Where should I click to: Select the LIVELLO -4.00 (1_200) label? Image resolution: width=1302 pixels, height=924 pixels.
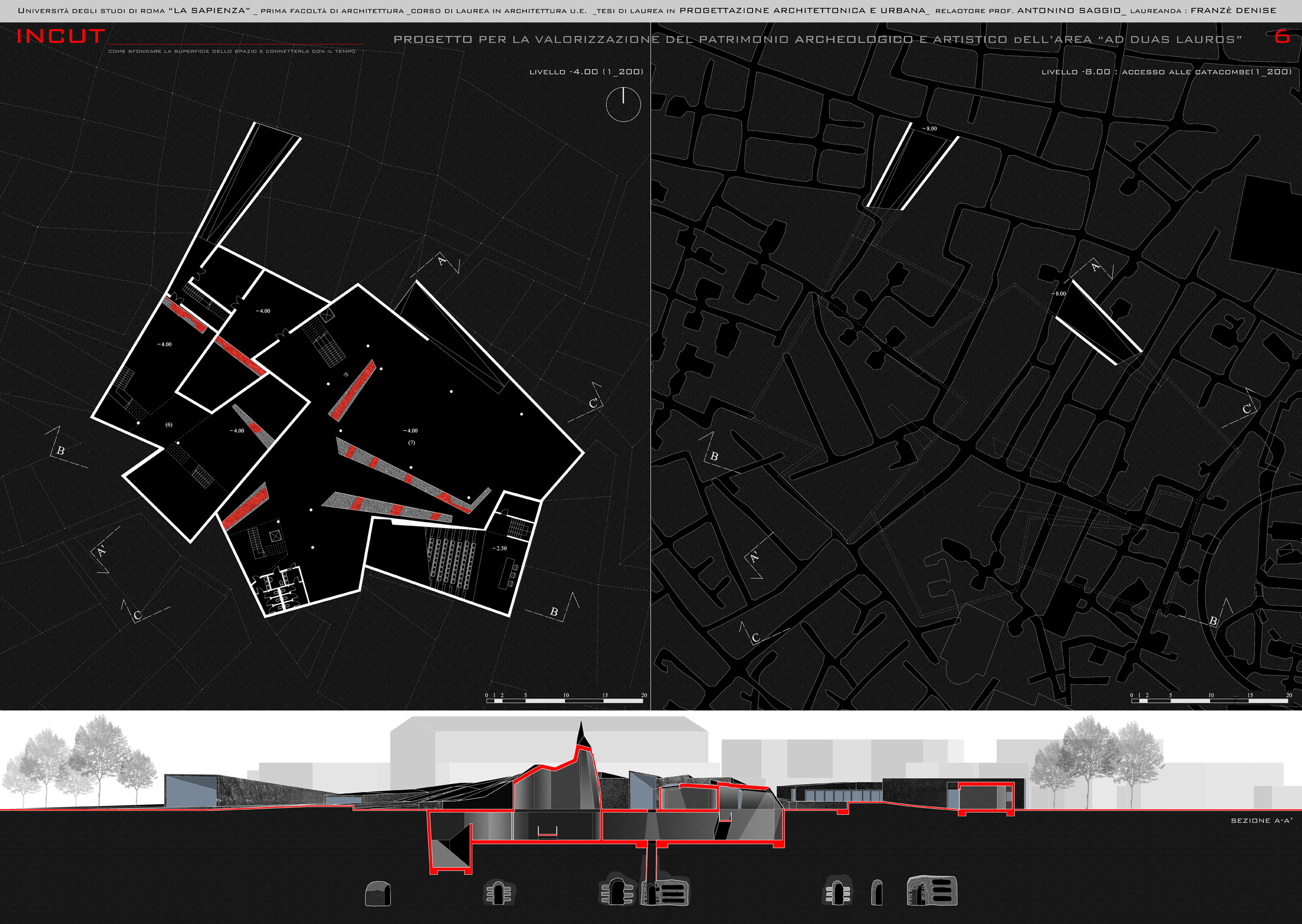tap(586, 72)
